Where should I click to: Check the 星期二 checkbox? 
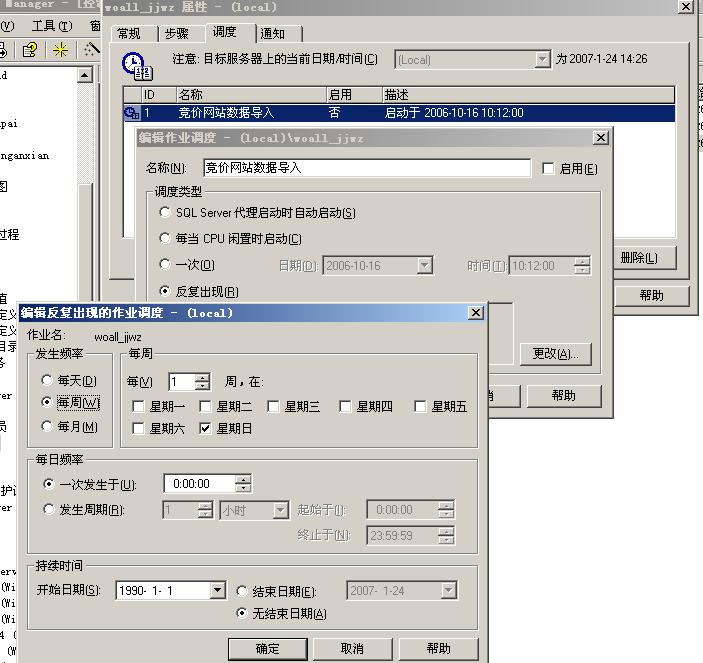(x=205, y=407)
